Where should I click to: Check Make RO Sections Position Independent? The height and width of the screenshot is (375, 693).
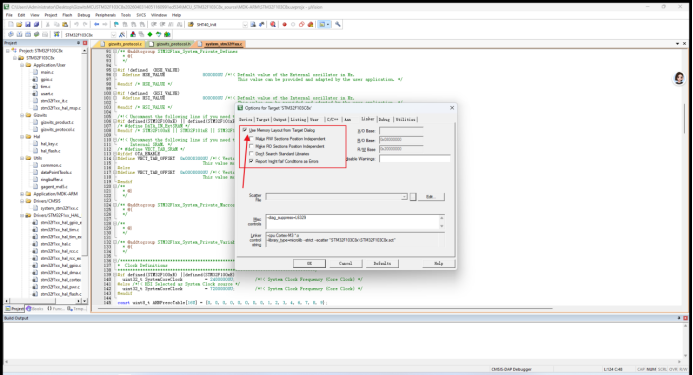pos(251,146)
